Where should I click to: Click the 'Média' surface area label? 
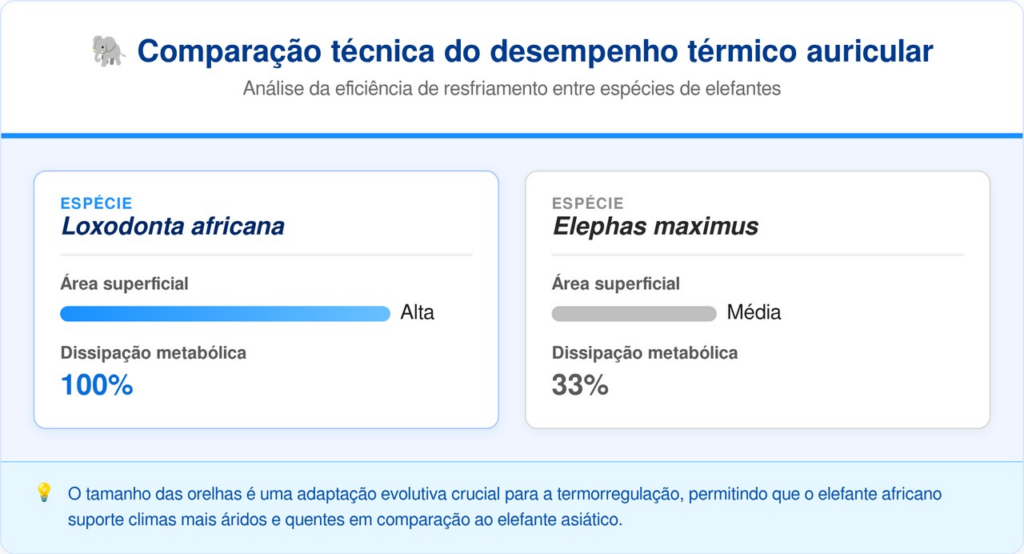754,313
